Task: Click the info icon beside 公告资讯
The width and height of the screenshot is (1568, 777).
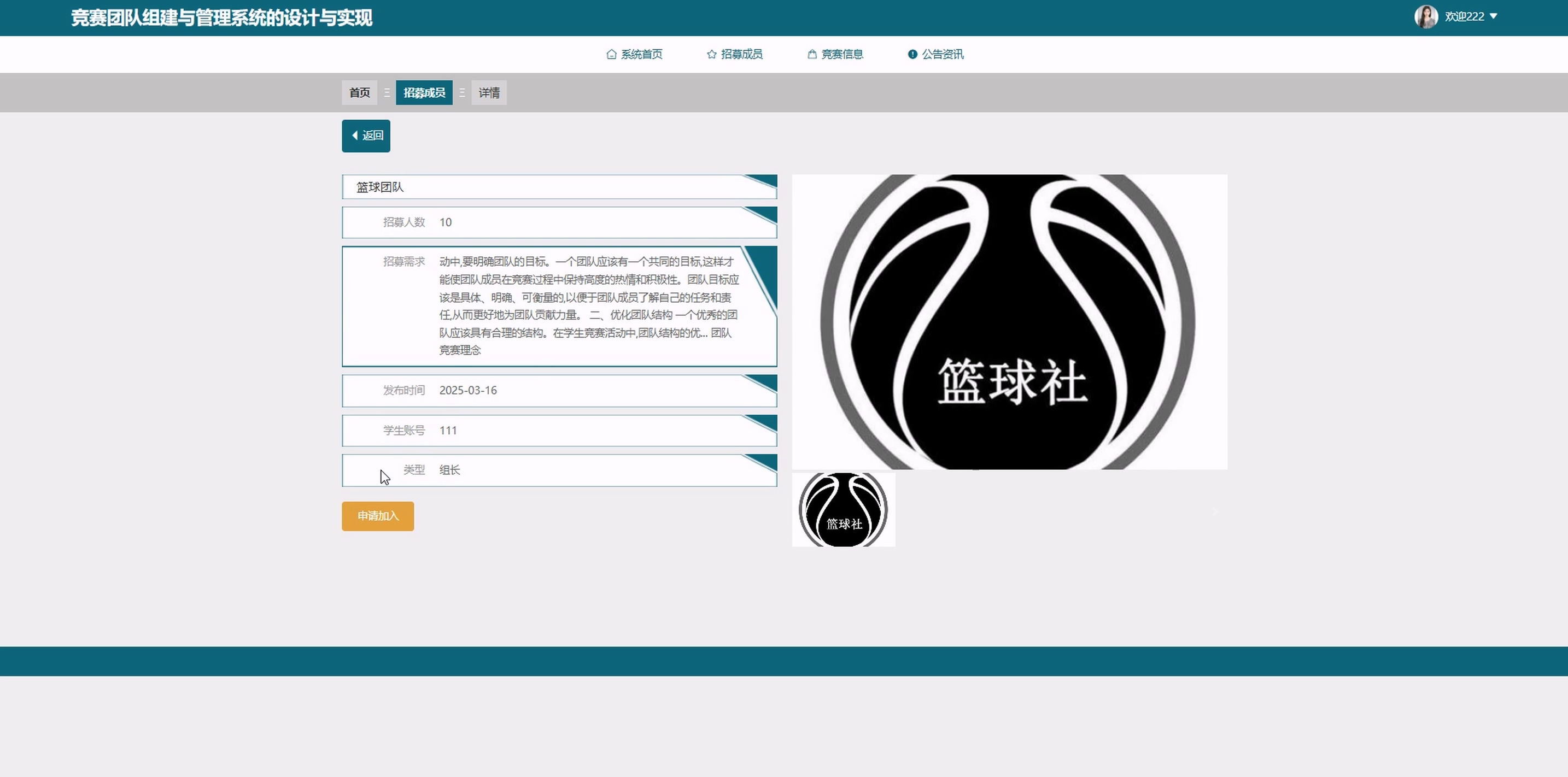Action: 912,54
